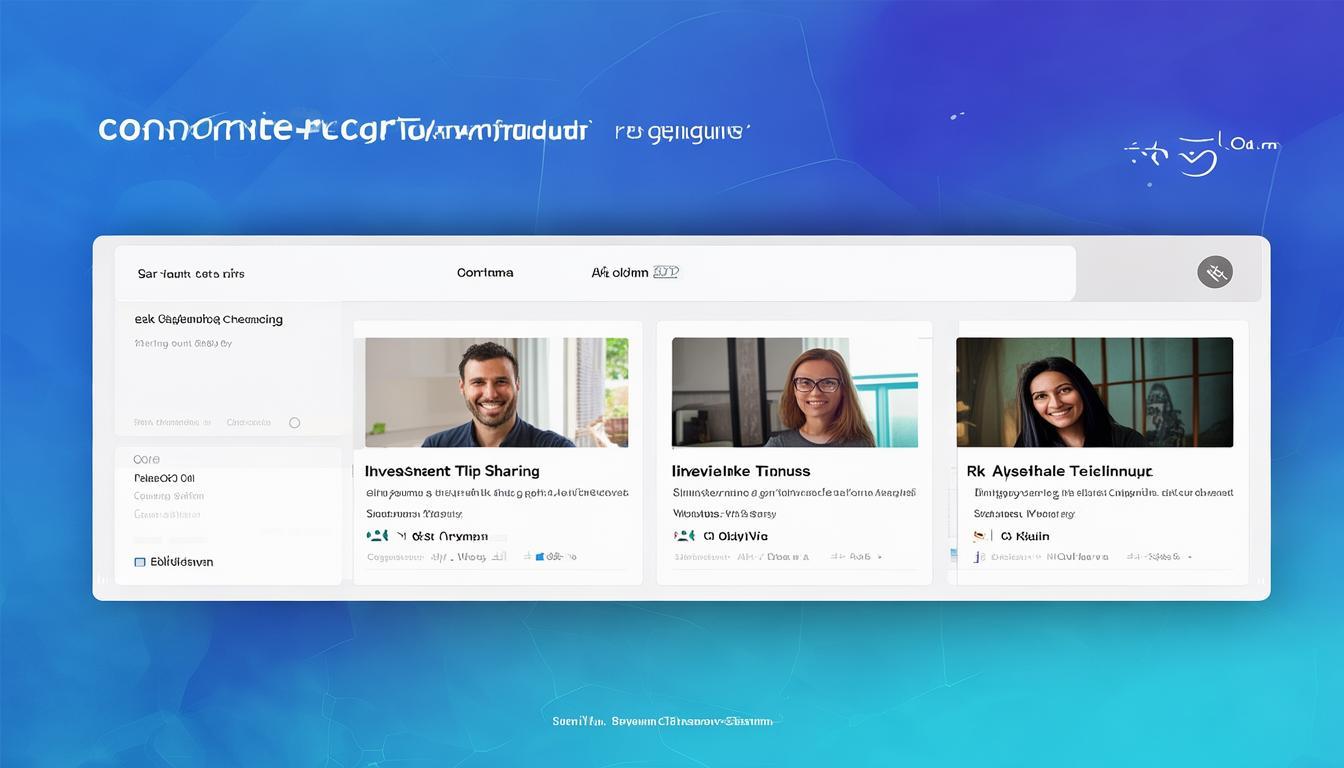This screenshot has height=768, width=1344.
Task: Open the smiling bearded man thumbnail
Action: click(496, 392)
